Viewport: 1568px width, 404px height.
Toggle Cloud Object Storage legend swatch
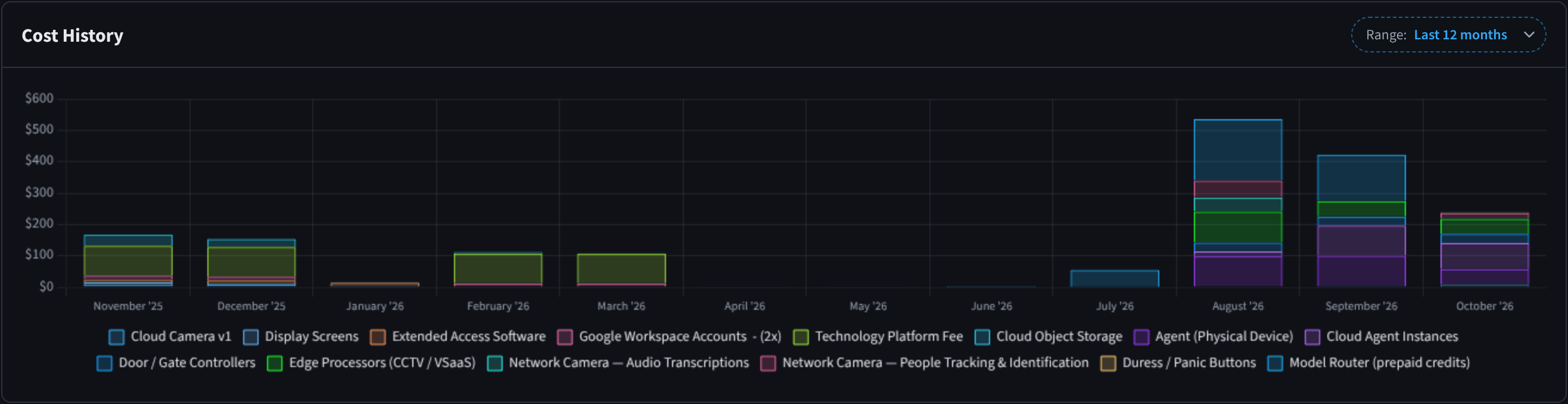tap(982, 337)
